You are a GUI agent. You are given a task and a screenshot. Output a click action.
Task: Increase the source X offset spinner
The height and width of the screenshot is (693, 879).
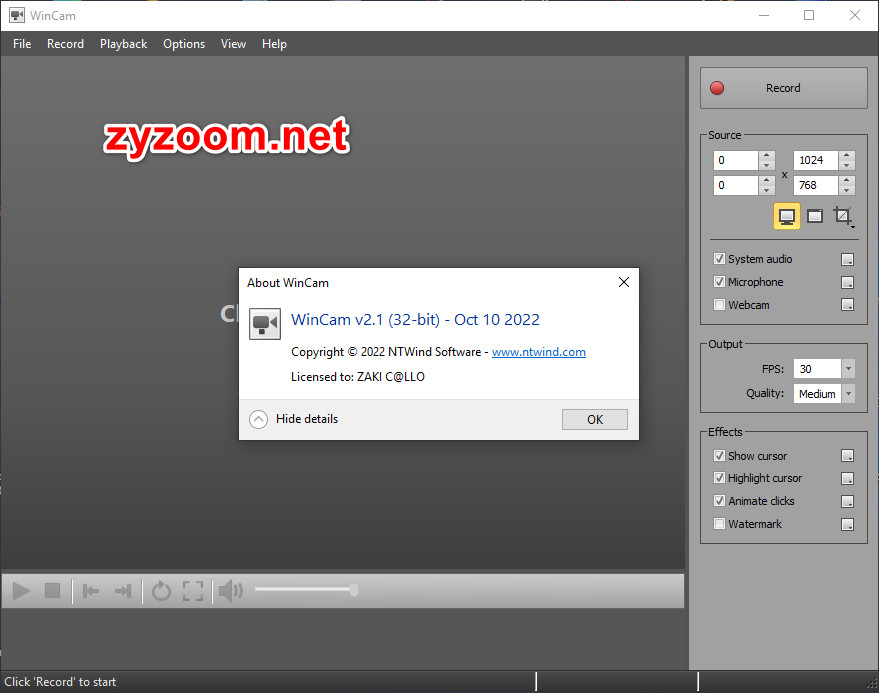(767, 155)
